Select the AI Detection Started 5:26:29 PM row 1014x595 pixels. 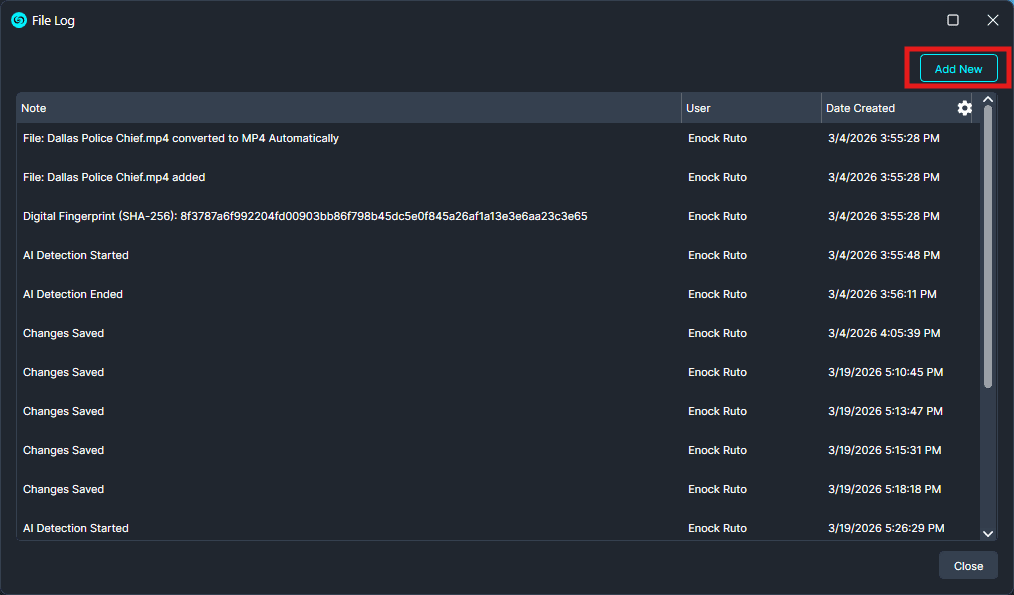click(x=76, y=528)
